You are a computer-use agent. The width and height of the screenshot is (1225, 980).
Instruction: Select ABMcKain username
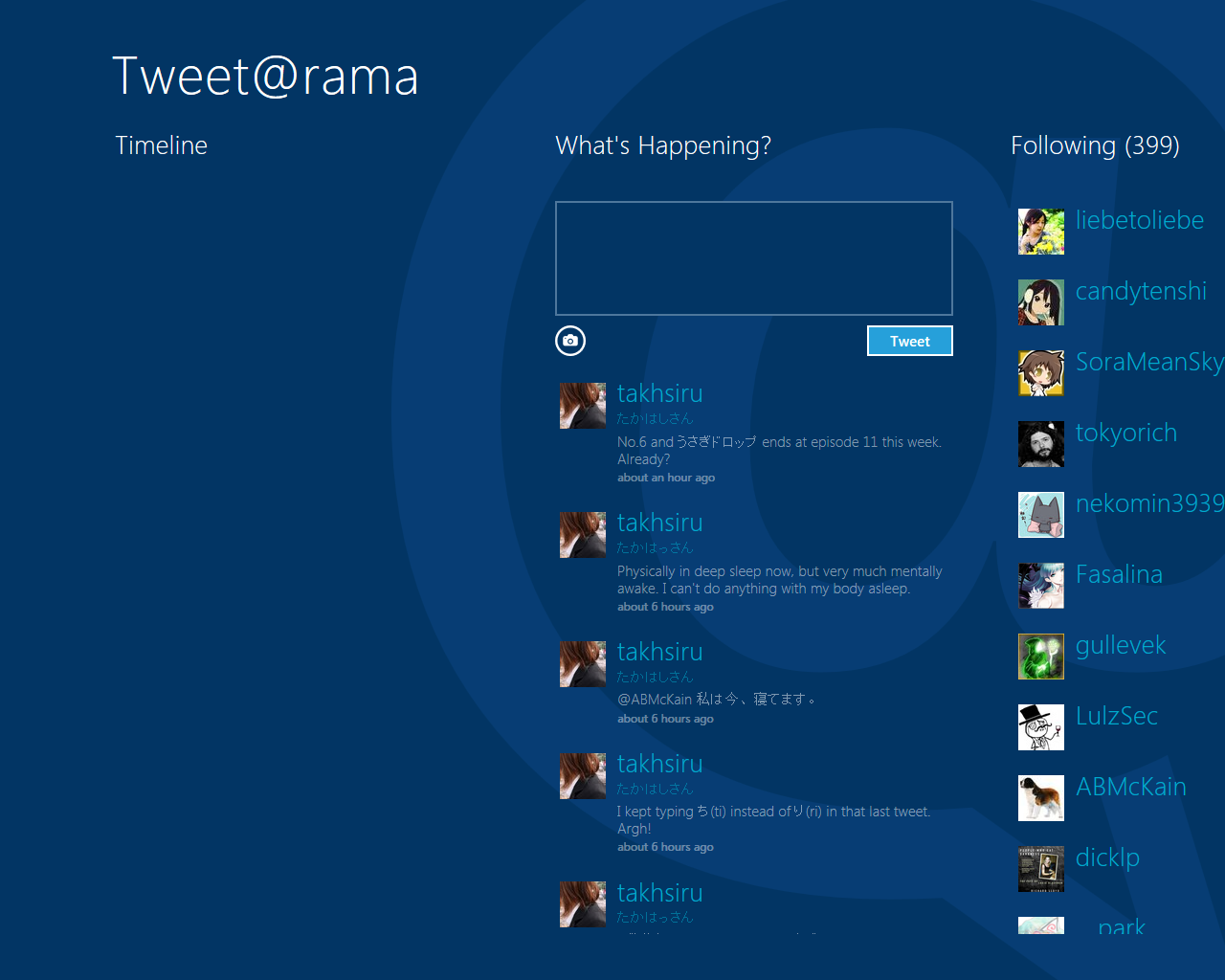(x=1131, y=787)
